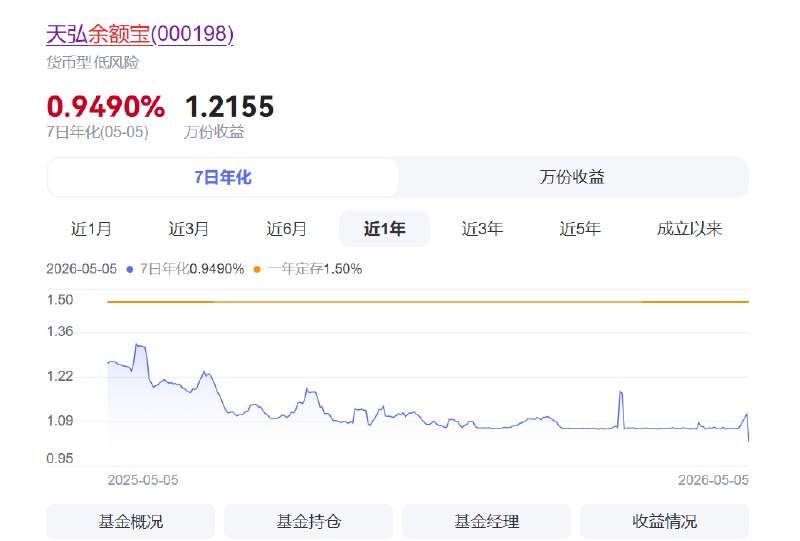Click the 2026-05-05 x-axis end date

tap(713, 480)
